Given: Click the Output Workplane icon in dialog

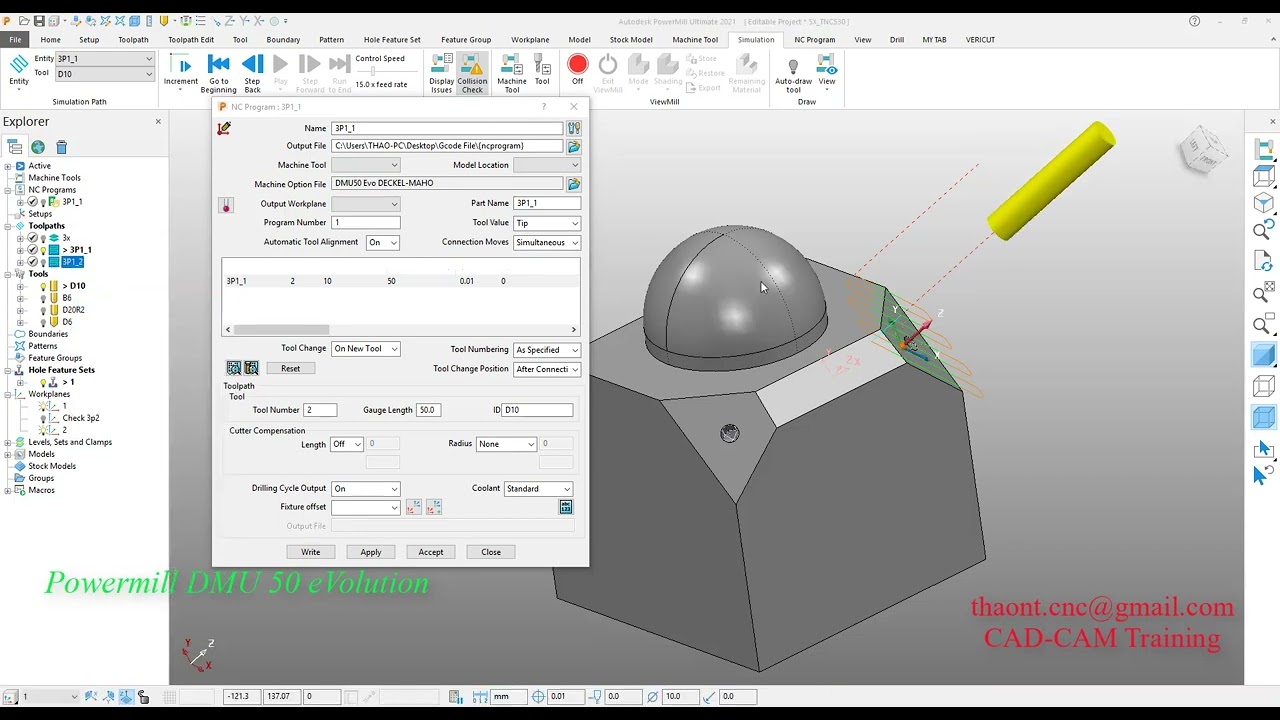Looking at the screenshot, I should pyautogui.click(x=226, y=205).
